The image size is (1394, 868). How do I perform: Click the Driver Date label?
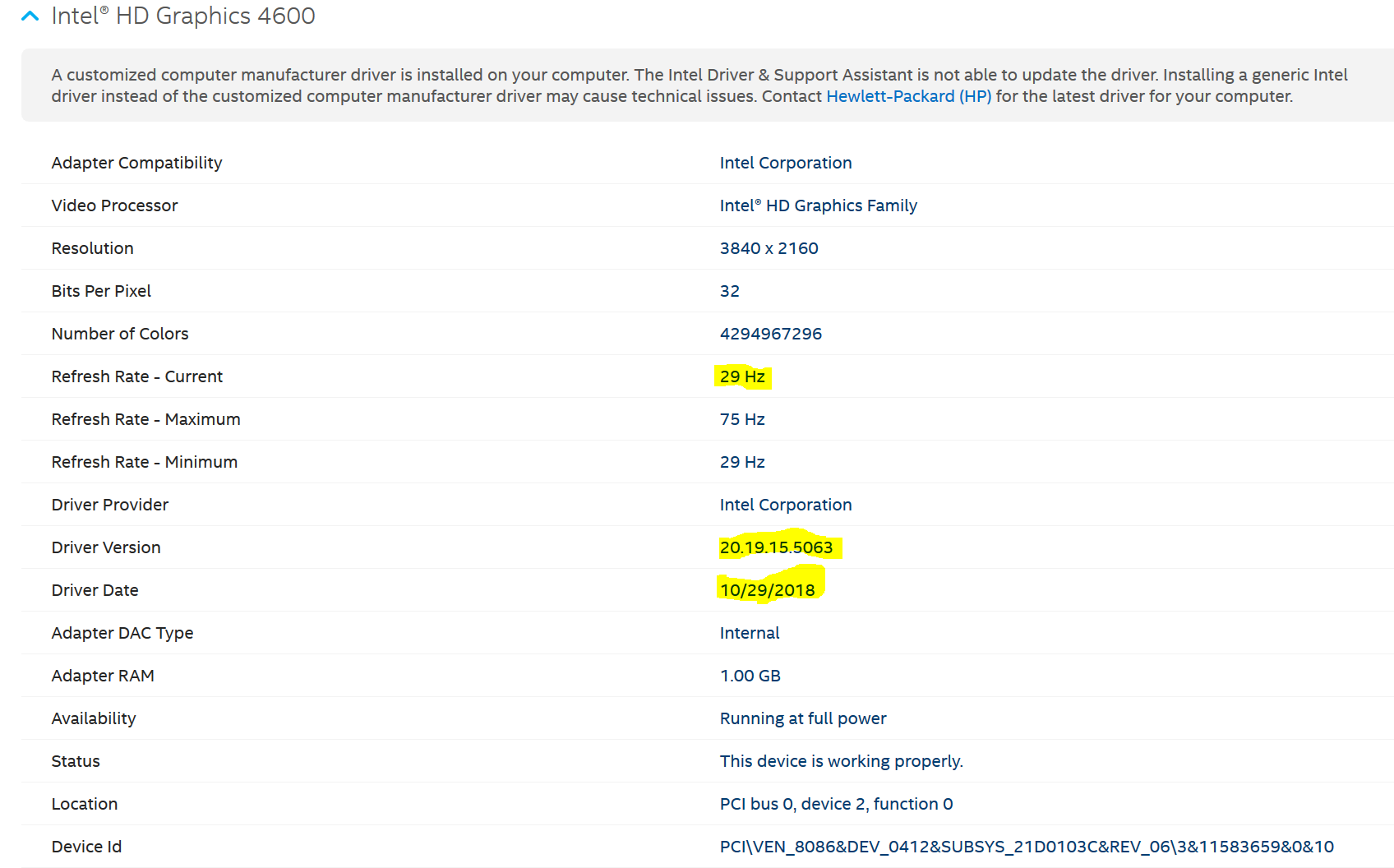95,590
